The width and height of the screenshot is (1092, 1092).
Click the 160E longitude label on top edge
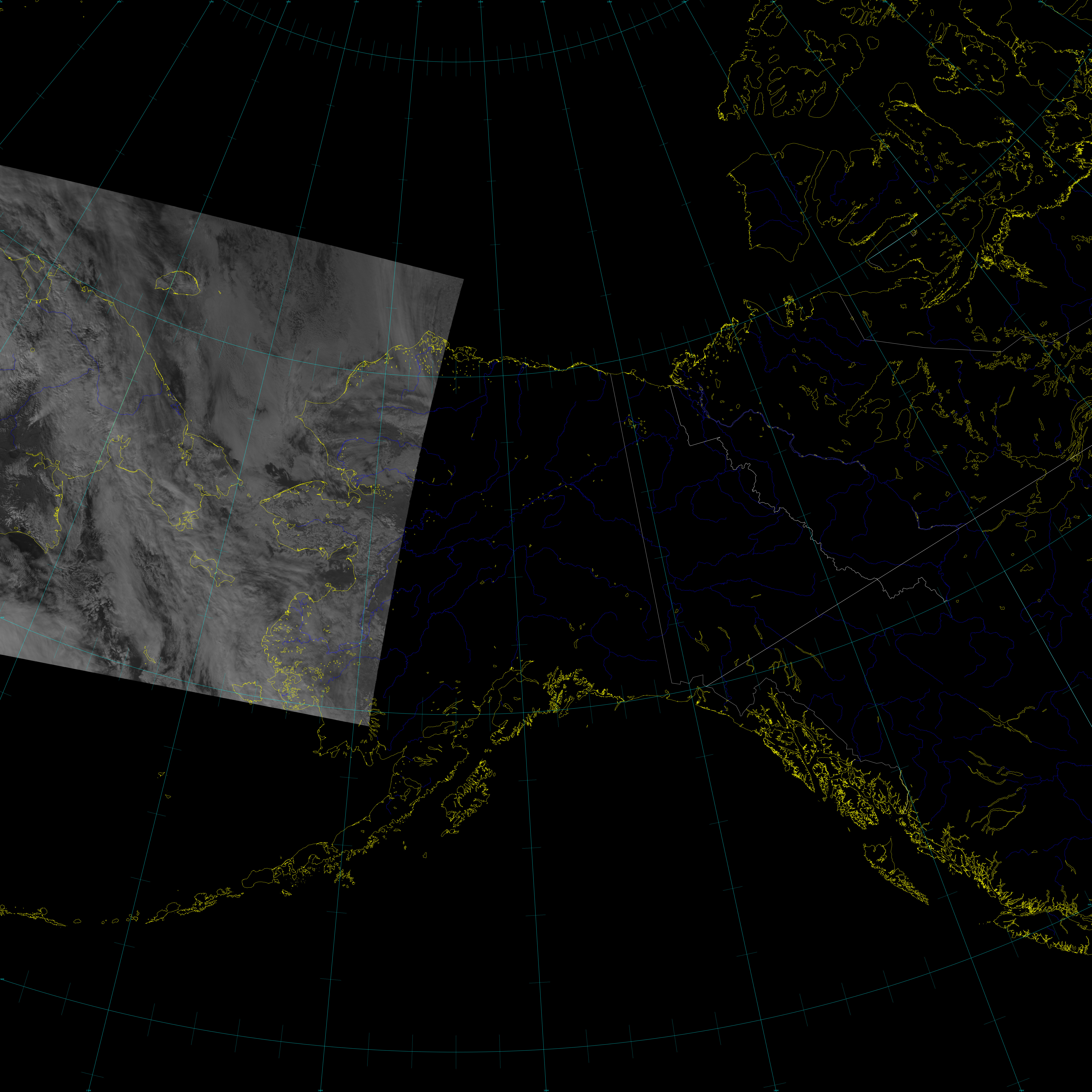(x=119, y=2)
